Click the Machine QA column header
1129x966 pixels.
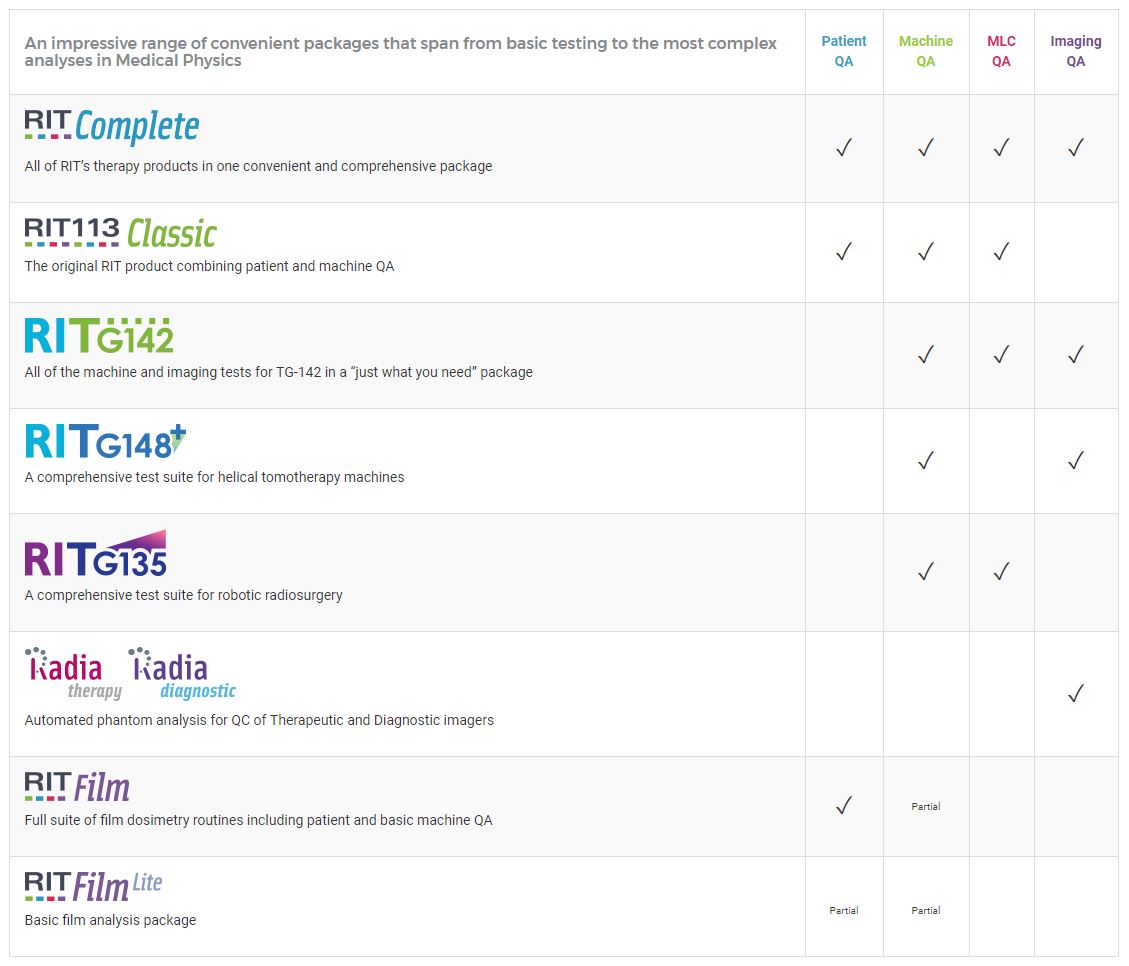click(x=926, y=51)
